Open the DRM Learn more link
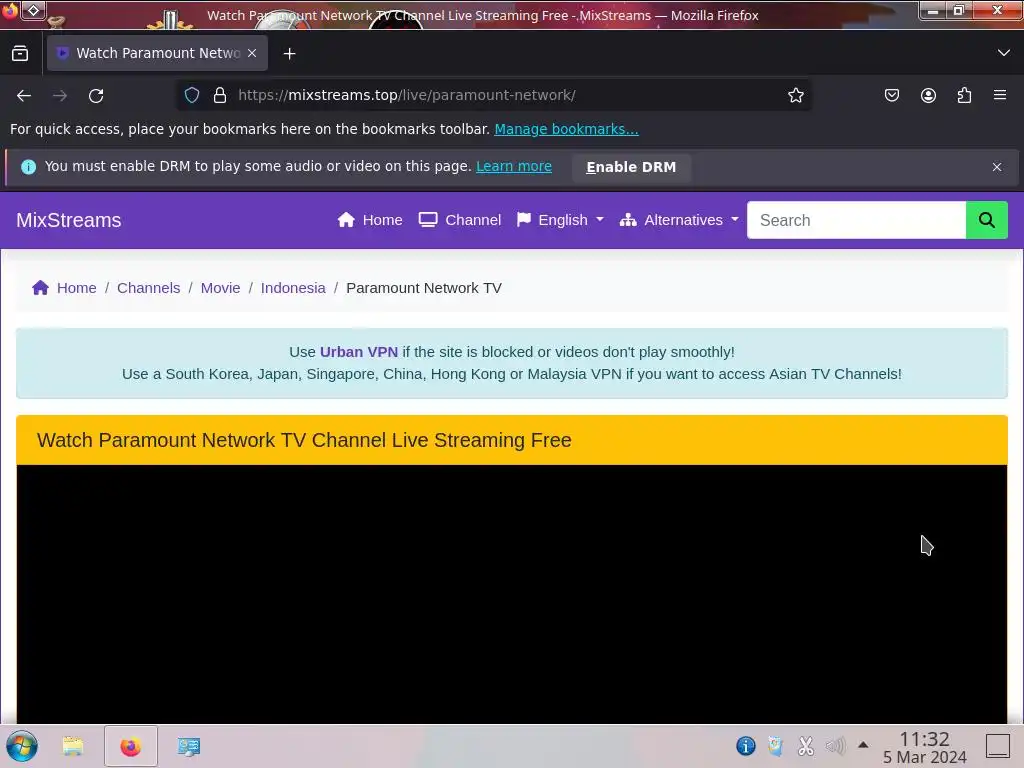 [x=514, y=167]
